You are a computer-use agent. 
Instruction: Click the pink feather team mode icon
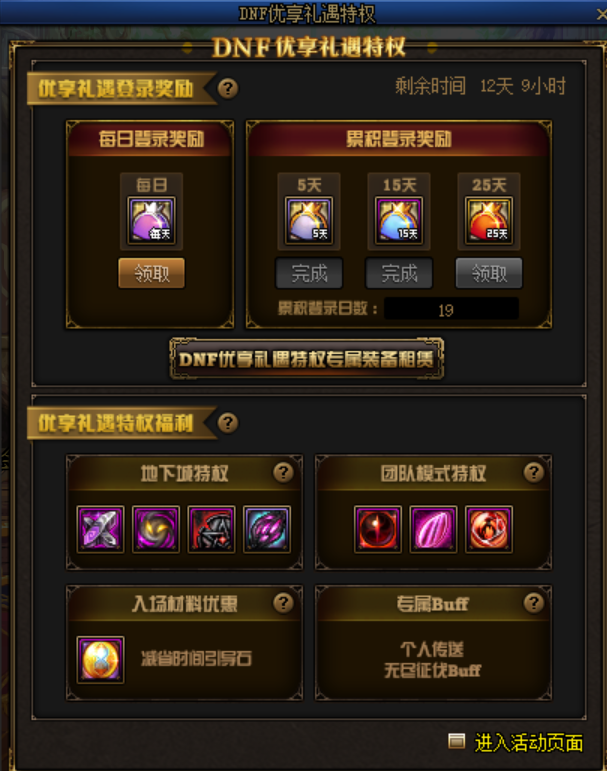tap(433, 529)
